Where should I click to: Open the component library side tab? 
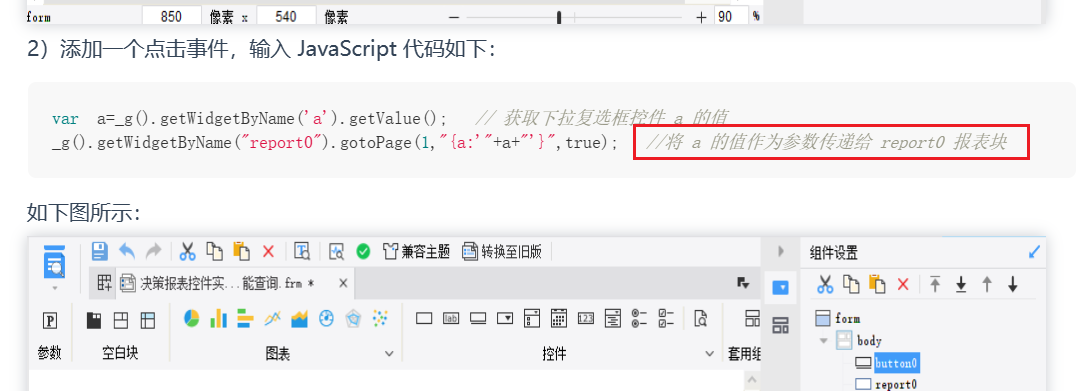(780, 325)
